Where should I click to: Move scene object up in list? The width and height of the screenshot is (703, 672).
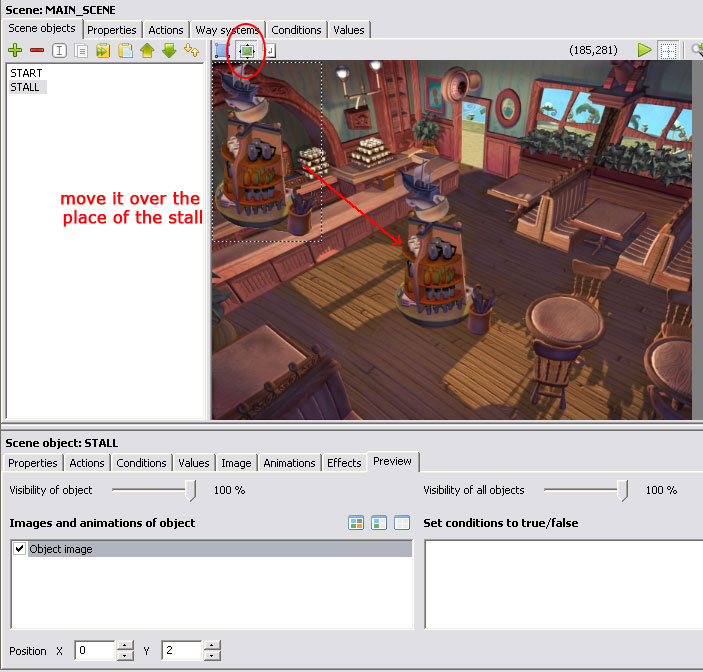pos(147,51)
